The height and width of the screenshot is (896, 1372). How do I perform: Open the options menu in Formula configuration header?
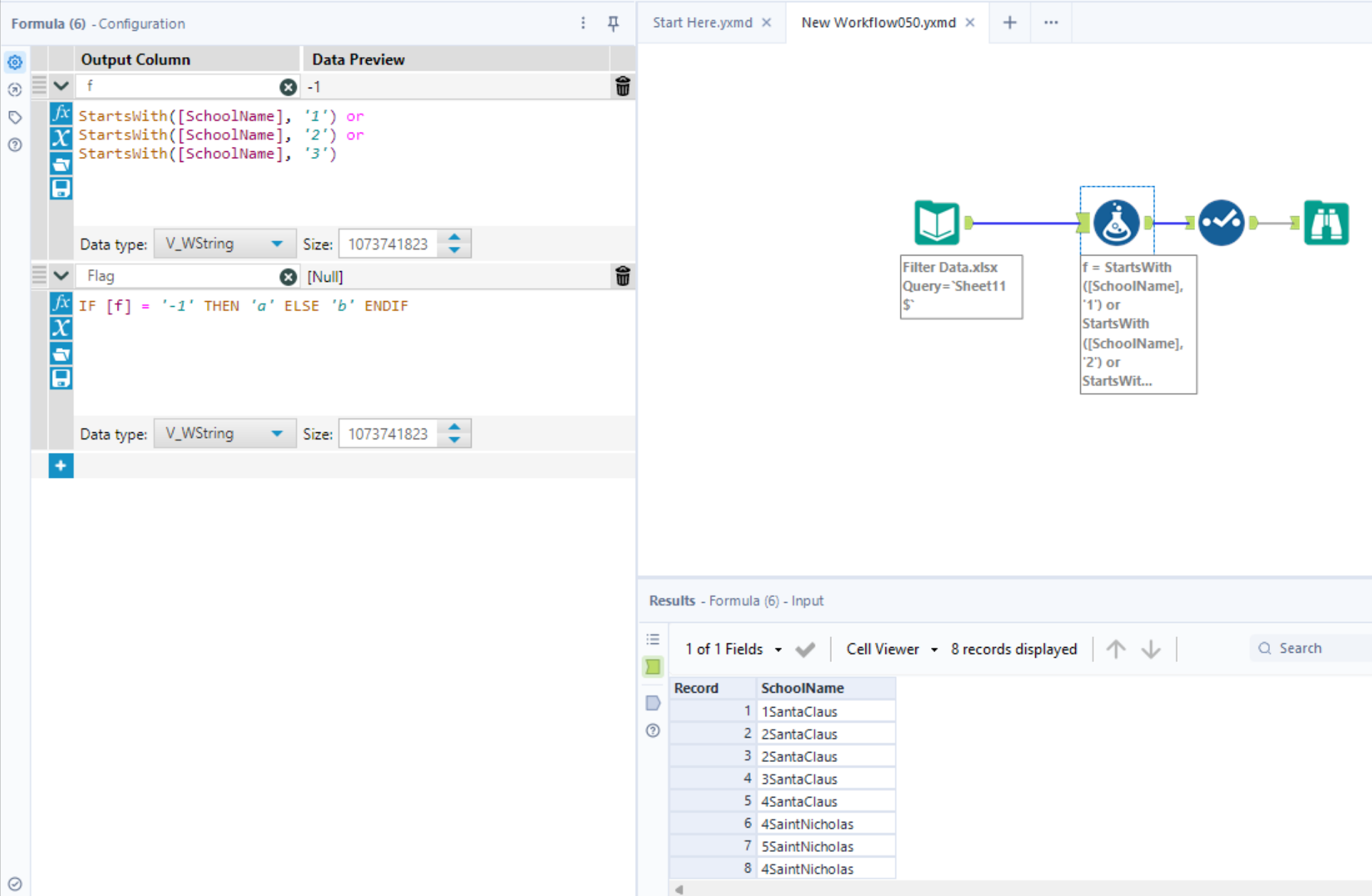pyautogui.click(x=583, y=23)
